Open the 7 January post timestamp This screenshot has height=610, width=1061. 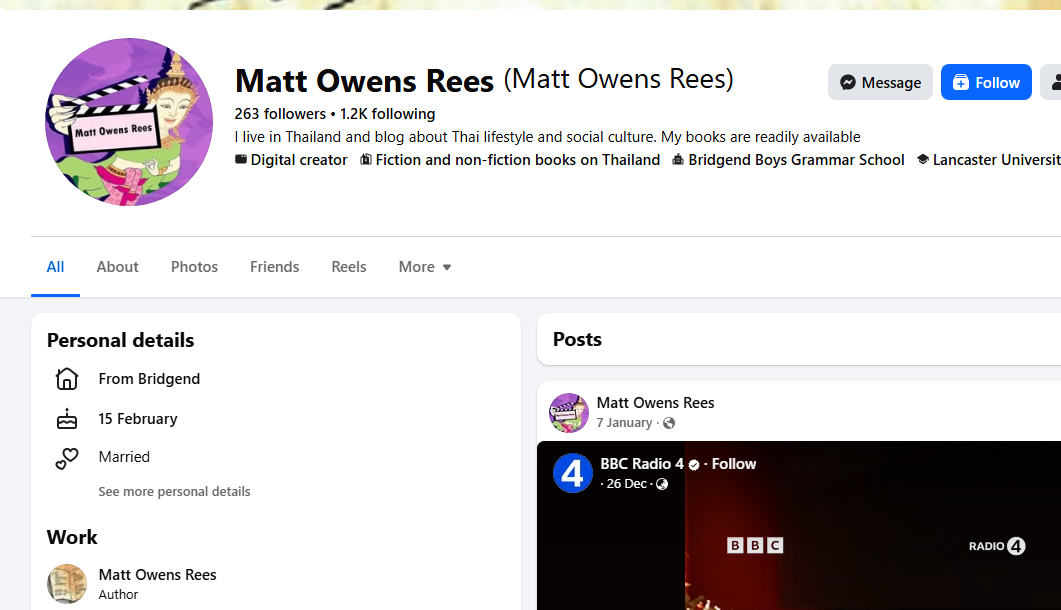tap(625, 422)
